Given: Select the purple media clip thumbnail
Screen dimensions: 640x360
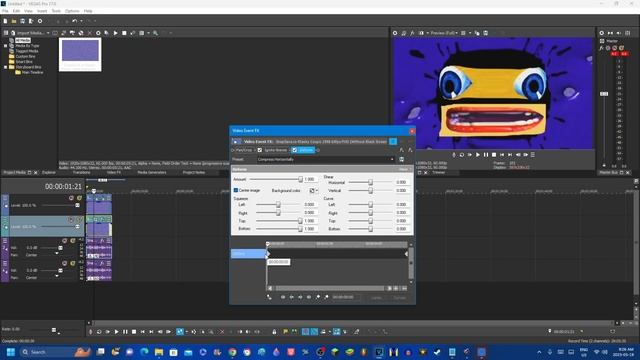Looking at the screenshot, I should (80, 54).
